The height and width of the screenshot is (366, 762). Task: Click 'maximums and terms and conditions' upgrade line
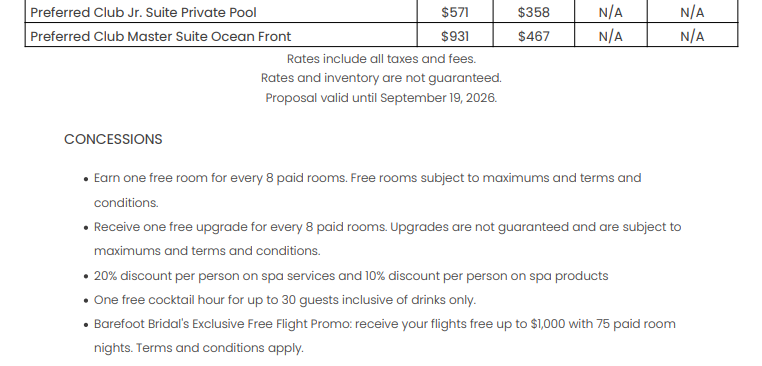point(207,251)
